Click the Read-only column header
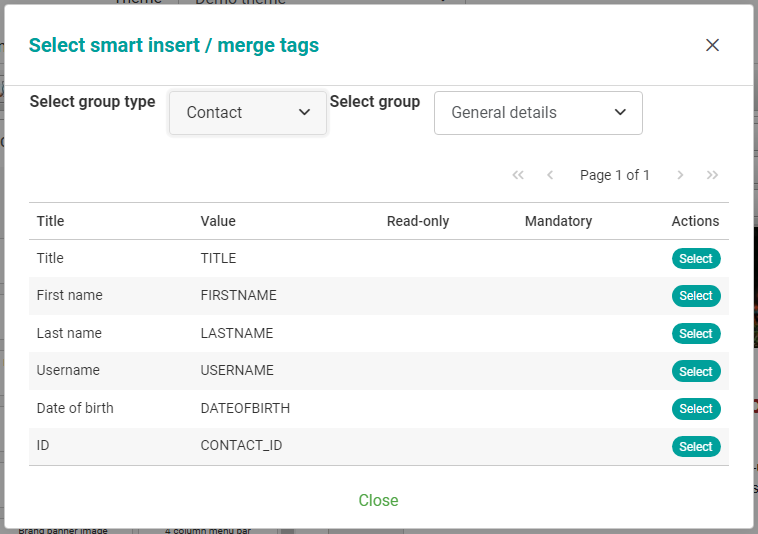This screenshot has width=758, height=534. pos(418,221)
